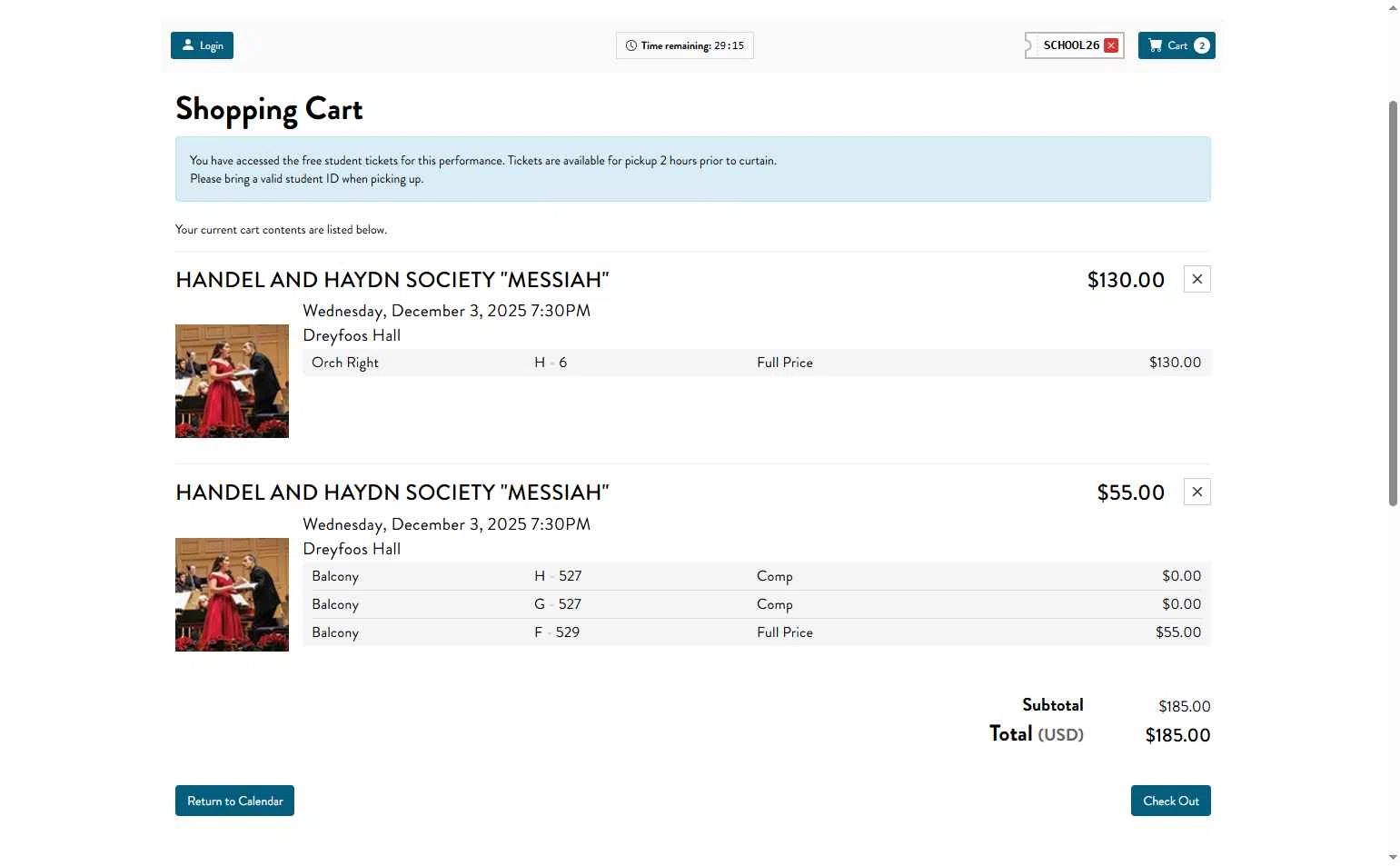Click the shopping cart icon in header

[x=1156, y=45]
